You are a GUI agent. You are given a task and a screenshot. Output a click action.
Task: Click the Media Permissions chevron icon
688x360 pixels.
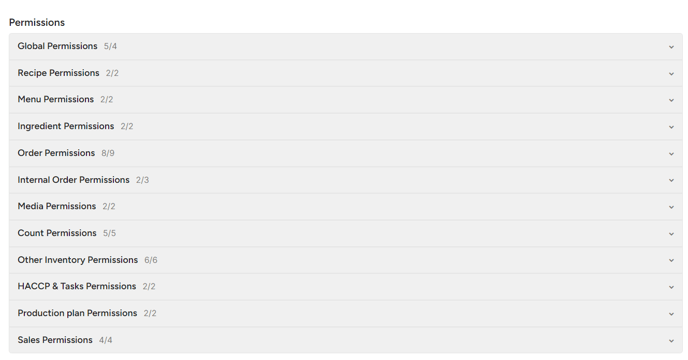tap(671, 207)
